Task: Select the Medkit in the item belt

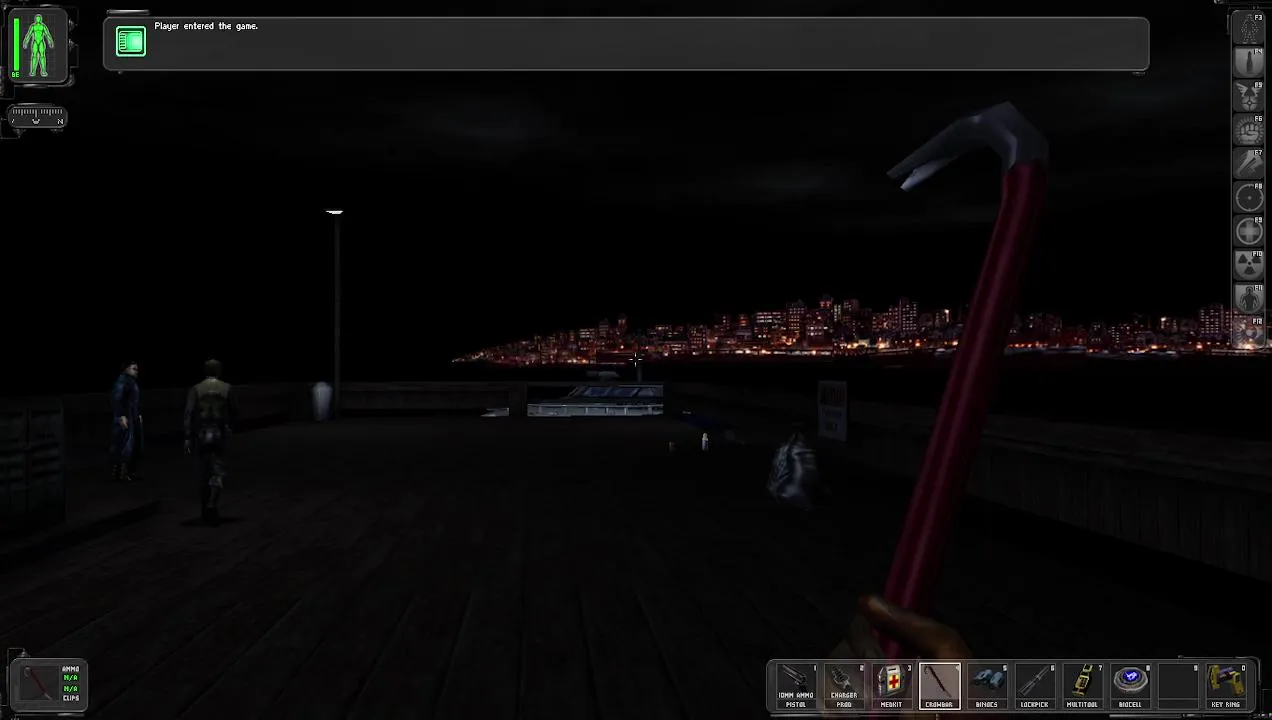Action: [892, 686]
